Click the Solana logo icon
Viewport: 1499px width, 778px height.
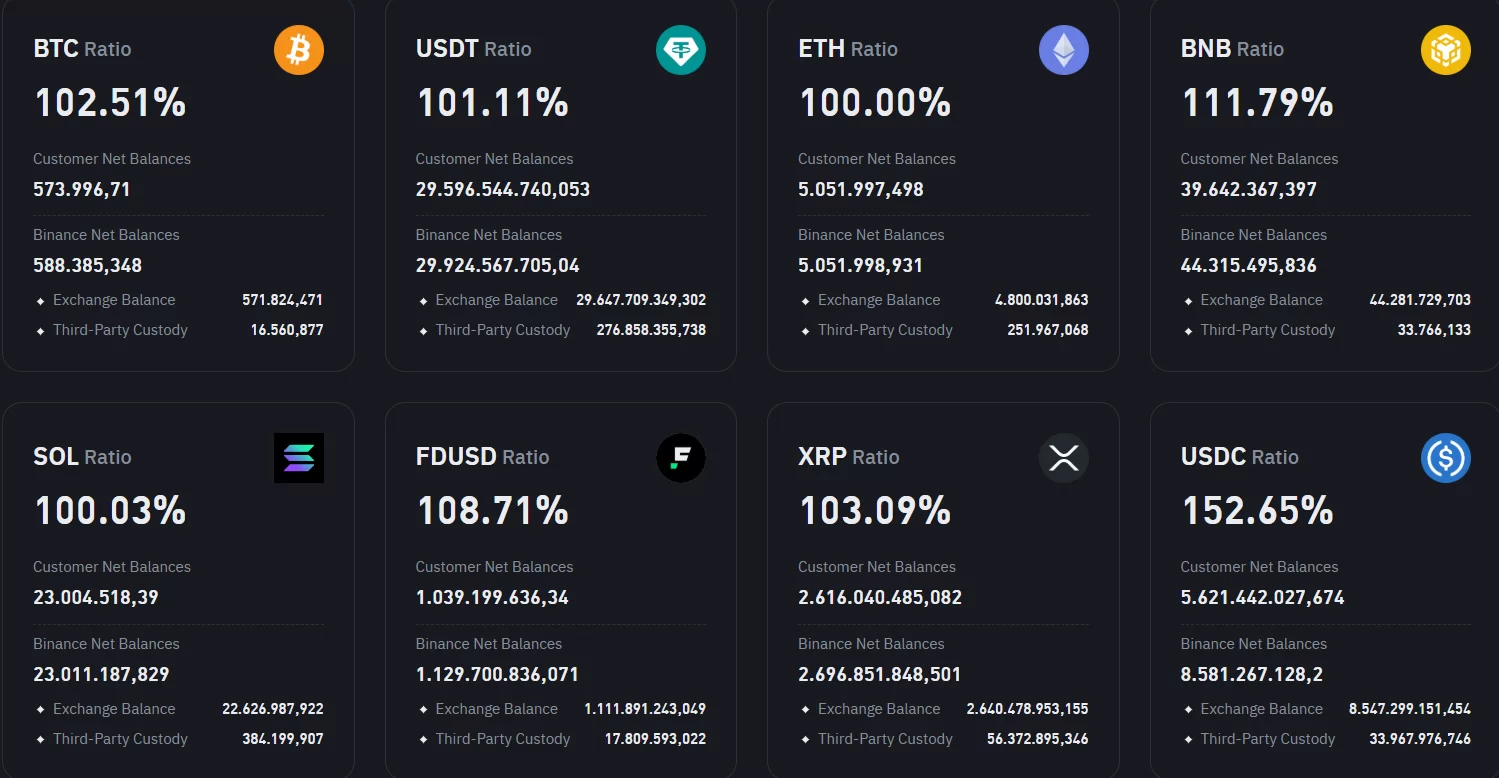pos(299,458)
